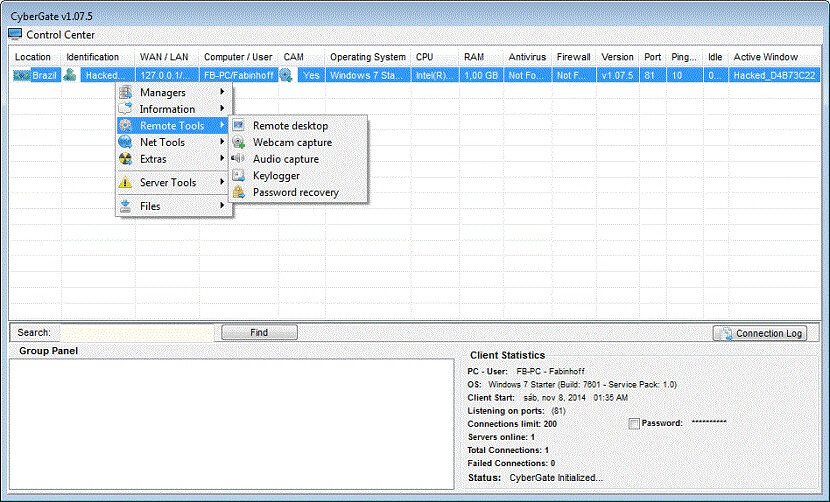The width and height of the screenshot is (830, 502).
Task: Click the Find button
Action: tap(259, 333)
